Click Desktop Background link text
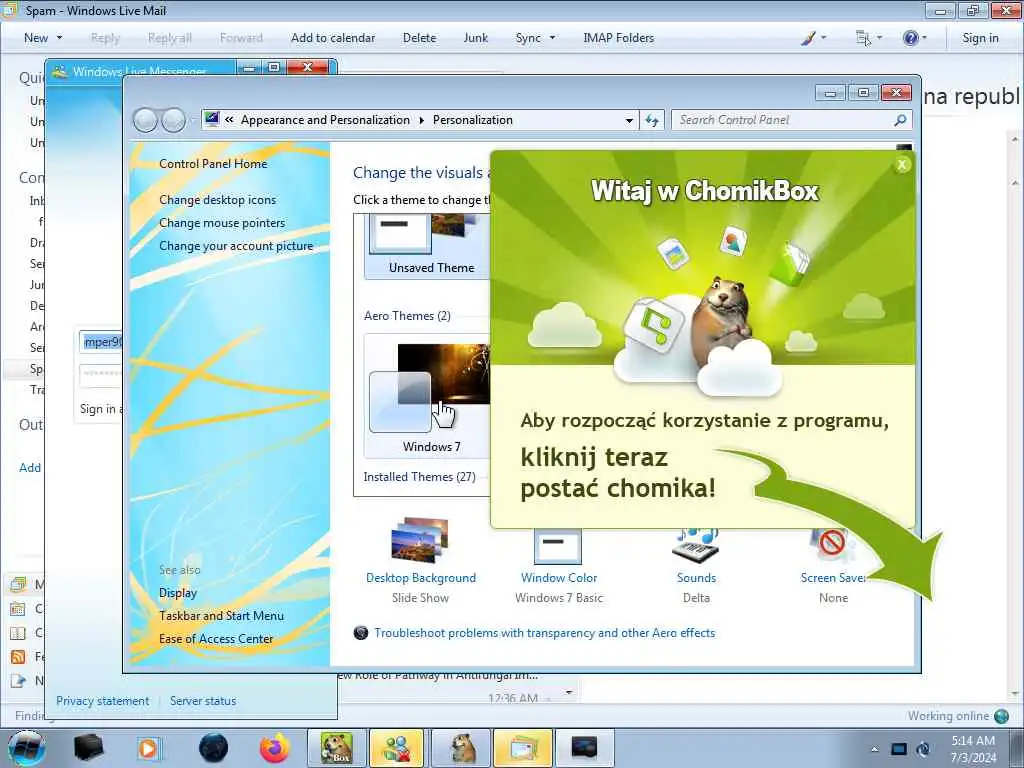Screen dimensions: 1024x768 pos(421,577)
